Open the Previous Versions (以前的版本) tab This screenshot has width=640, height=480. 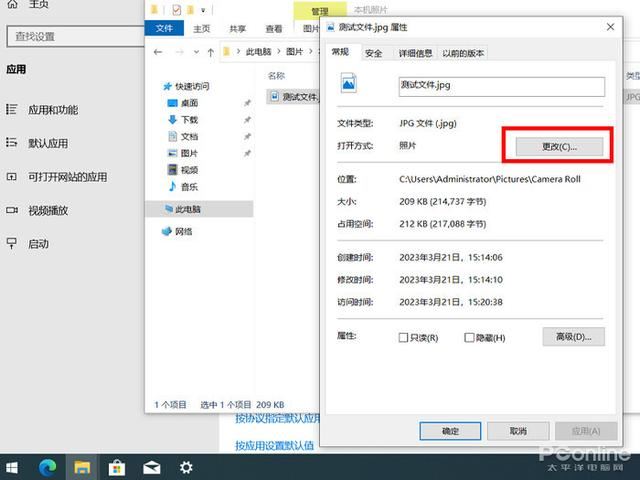click(x=463, y=53)
